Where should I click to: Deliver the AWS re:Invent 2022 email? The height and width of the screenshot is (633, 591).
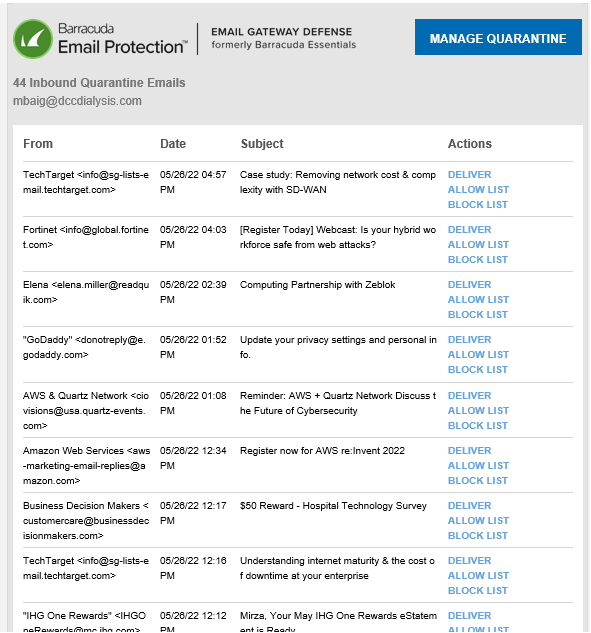[469, 451]
